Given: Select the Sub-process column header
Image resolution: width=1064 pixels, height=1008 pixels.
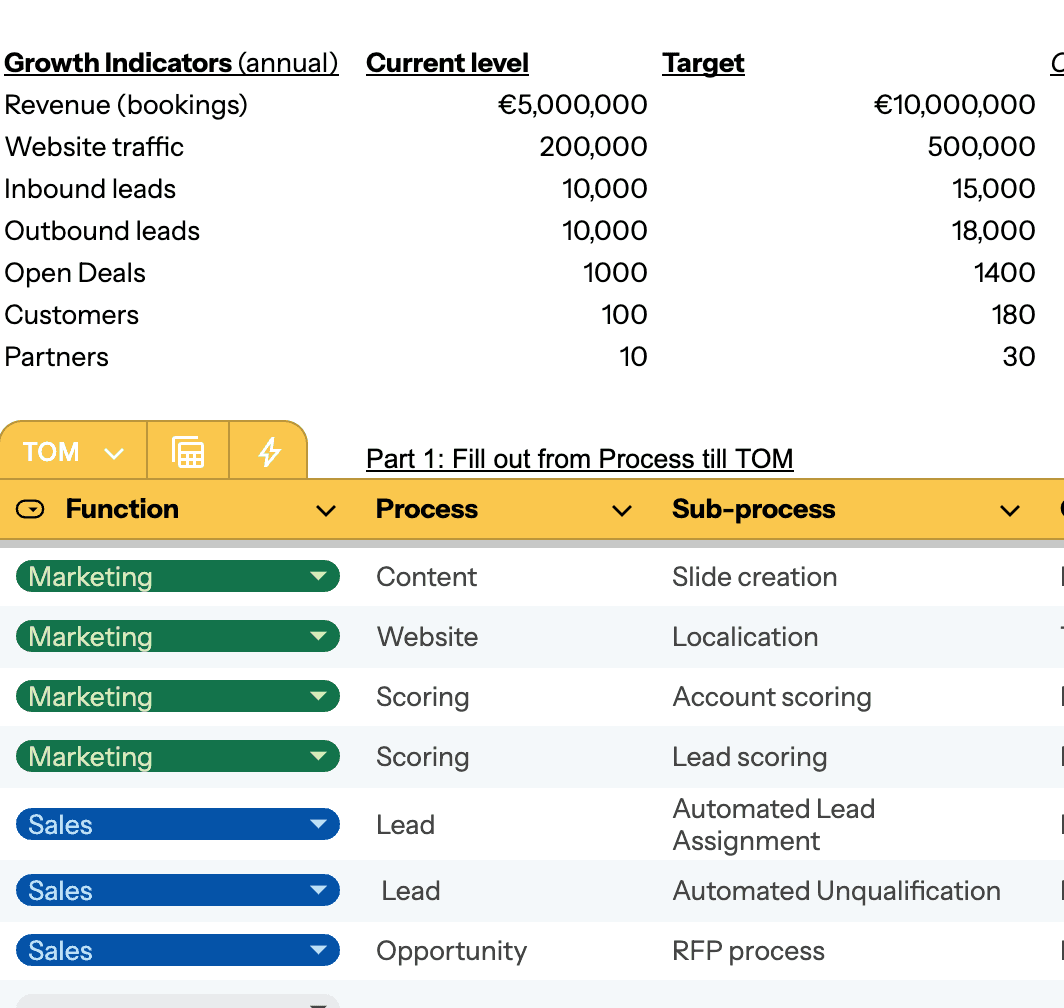Looking at the screenshot, I should pos(753,509).
